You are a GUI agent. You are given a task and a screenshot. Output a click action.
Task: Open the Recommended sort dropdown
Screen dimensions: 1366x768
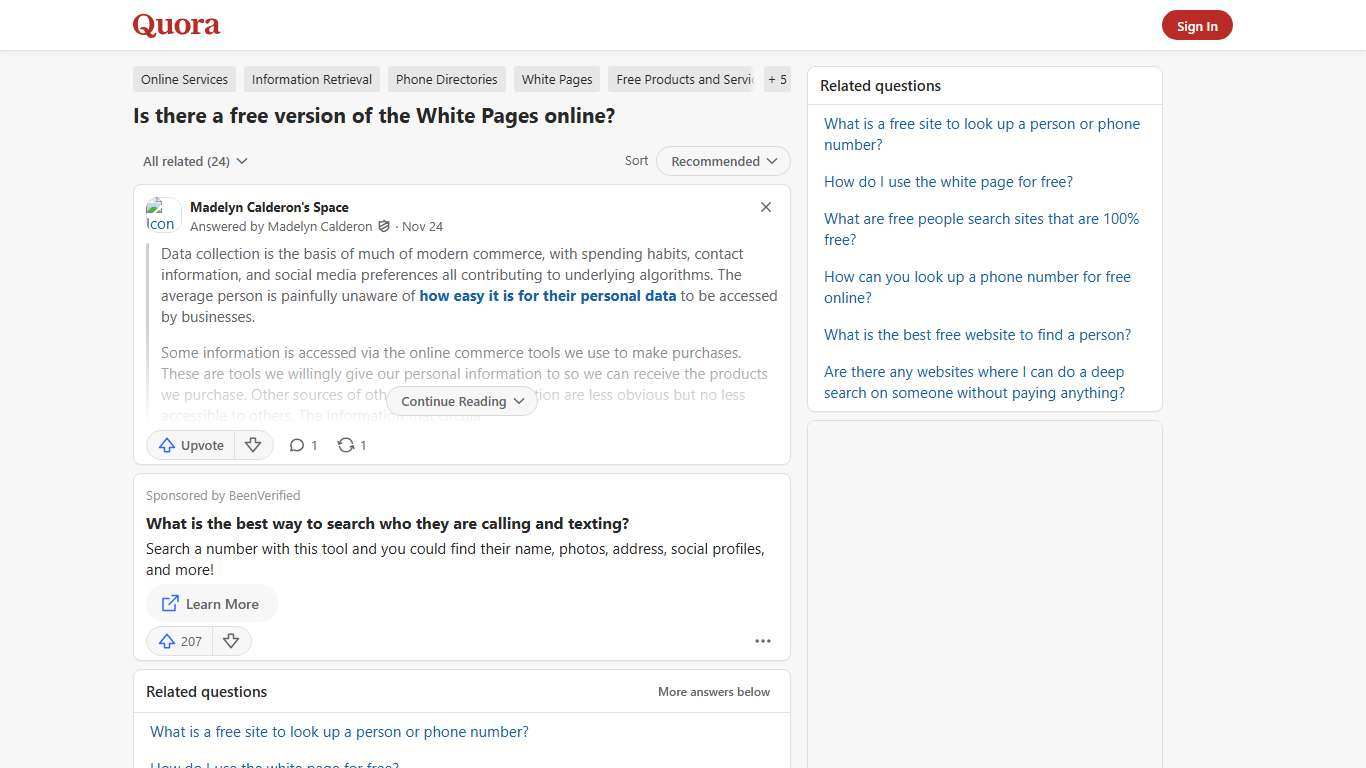click(722, 161)
